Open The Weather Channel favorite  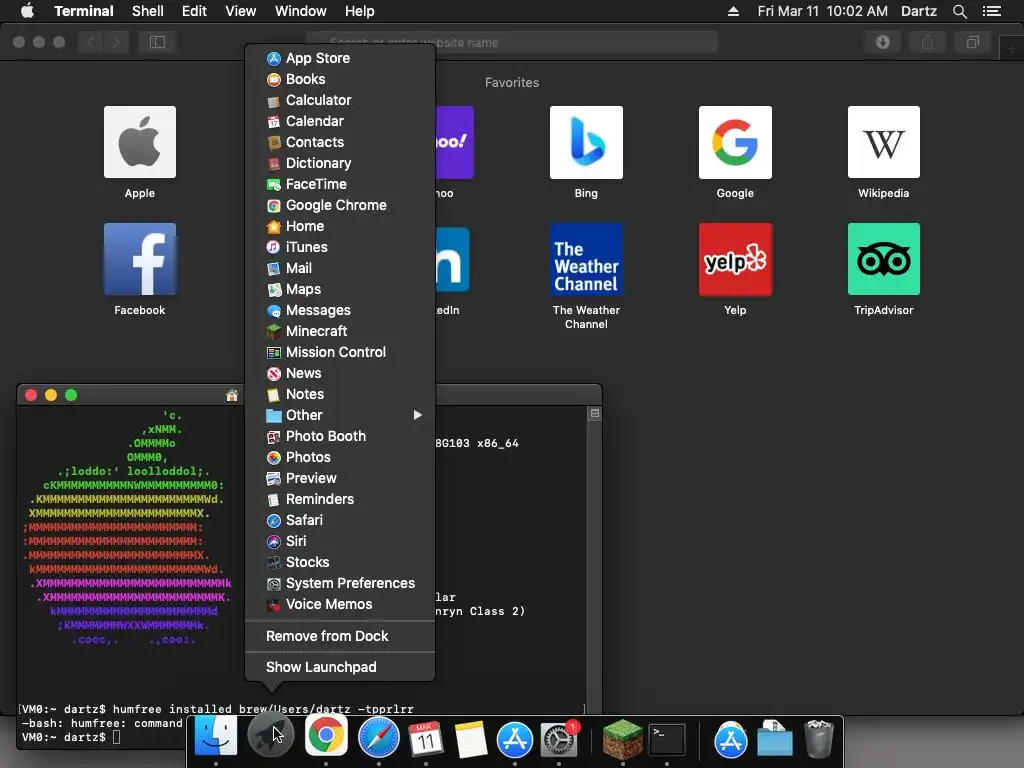click(586, 259)
